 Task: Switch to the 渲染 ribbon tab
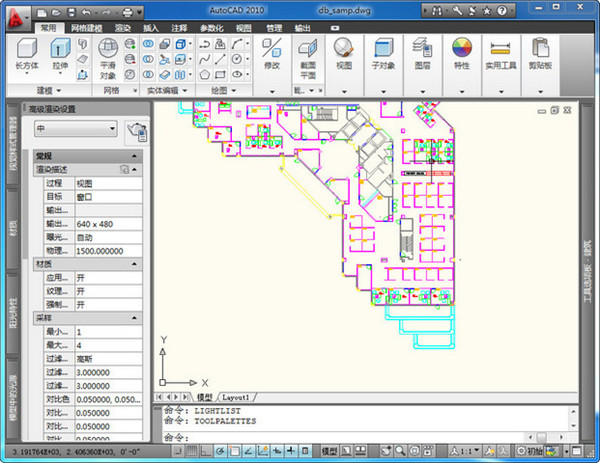(122, 29)
